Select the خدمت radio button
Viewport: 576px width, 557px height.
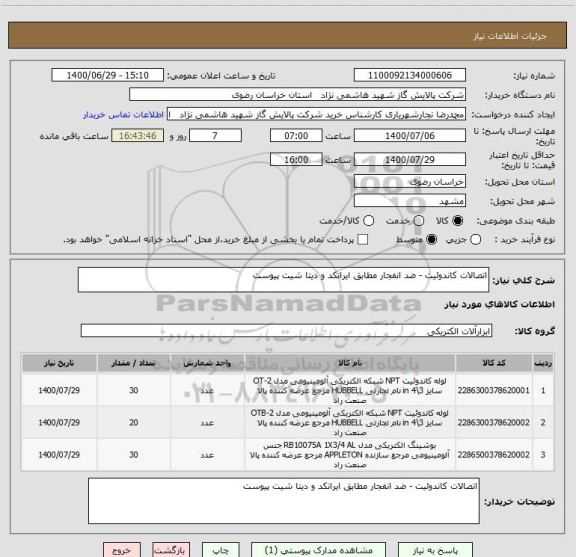[419, 220]
